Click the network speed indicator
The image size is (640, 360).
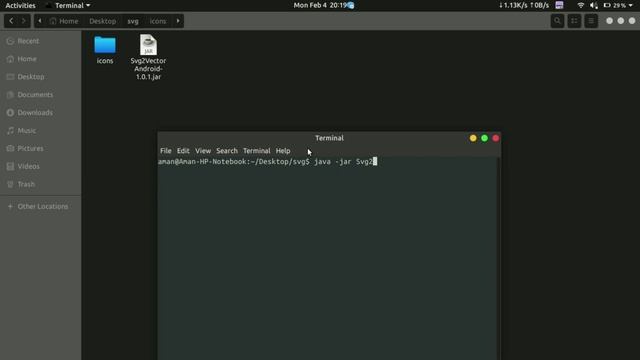tap(524, 5)
